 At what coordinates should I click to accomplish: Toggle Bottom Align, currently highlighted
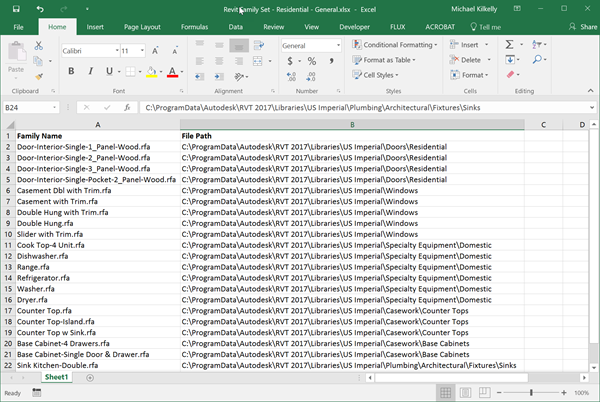pos(239,46)
